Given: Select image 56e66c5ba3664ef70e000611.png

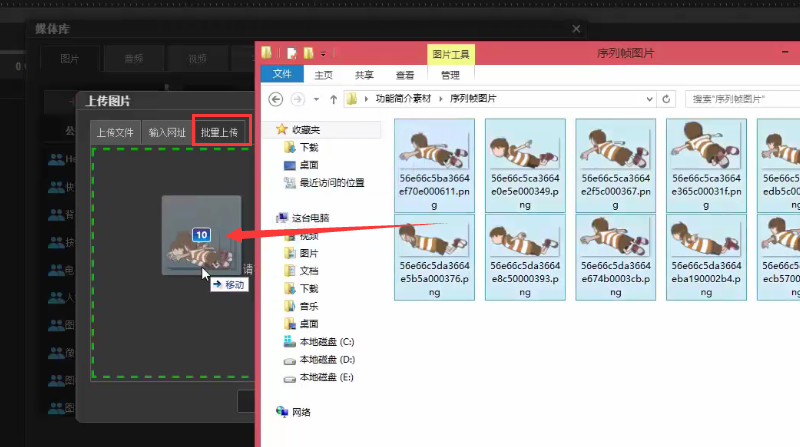Looking at the screenshot, I should [x=434, y=165].
